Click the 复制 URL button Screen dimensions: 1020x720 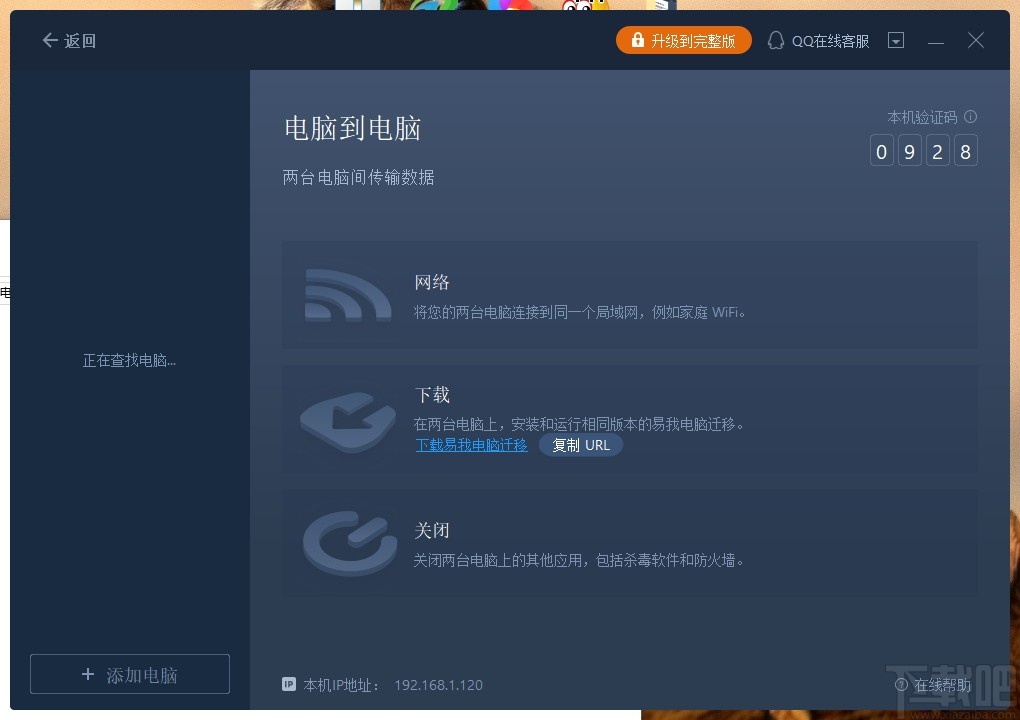tap(580, 445)
